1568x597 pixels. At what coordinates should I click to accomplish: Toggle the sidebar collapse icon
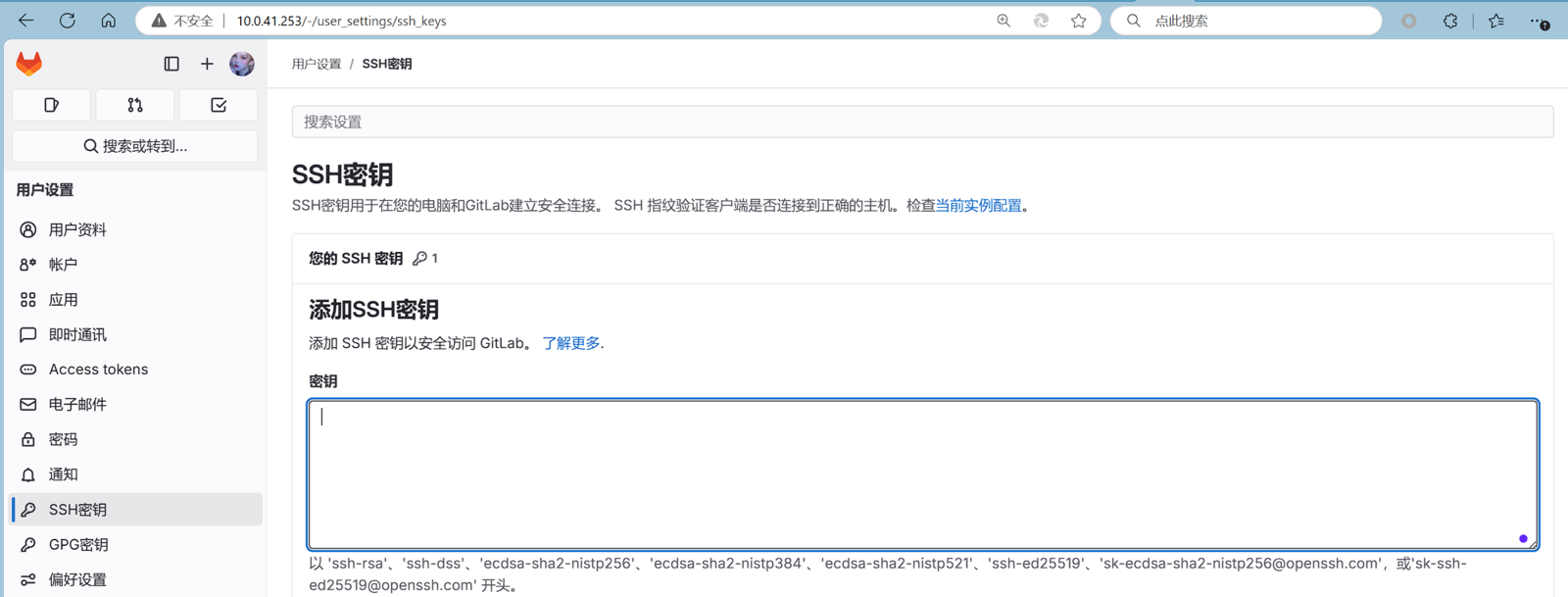(171, 64)
